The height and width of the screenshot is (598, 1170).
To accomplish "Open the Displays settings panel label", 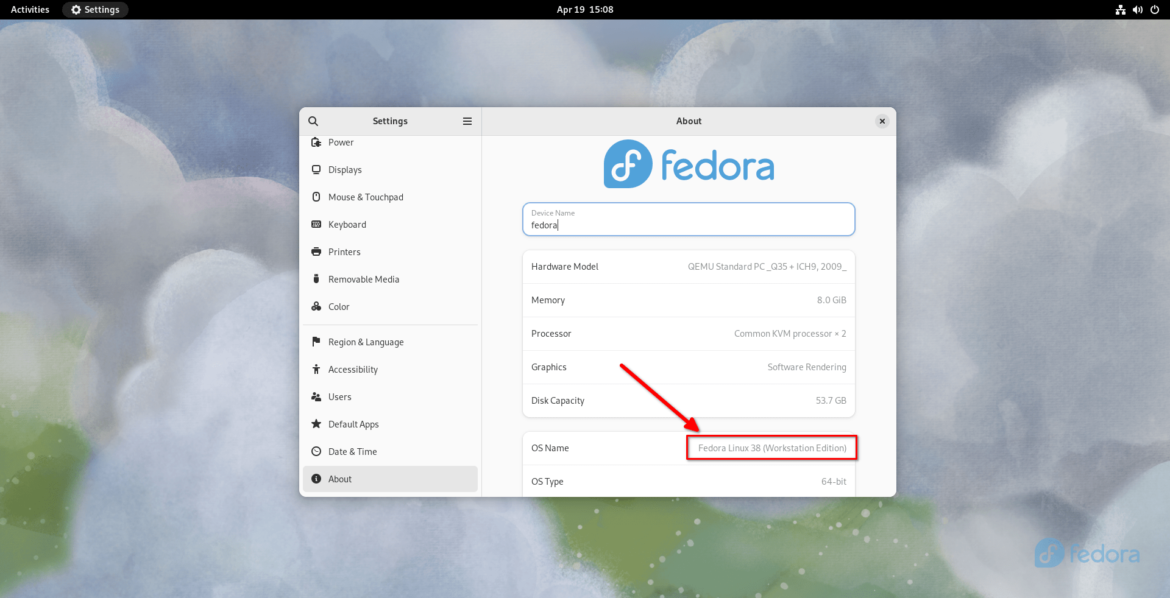I will pyautogui.click(x=345, y=169).
